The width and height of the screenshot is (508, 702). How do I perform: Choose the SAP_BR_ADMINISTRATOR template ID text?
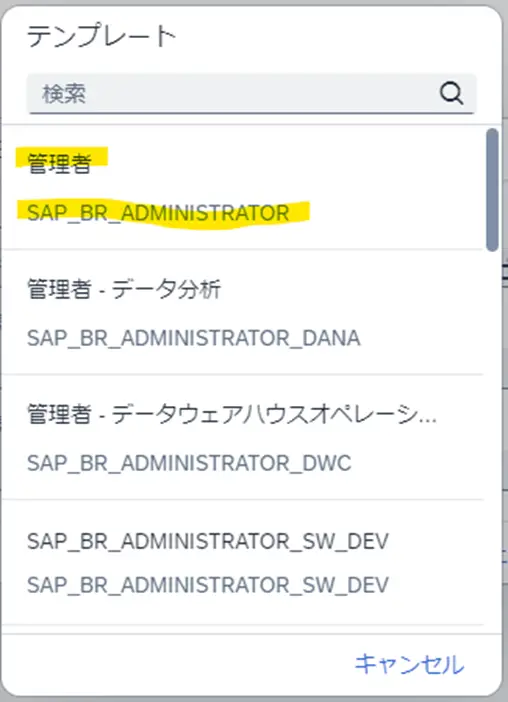(158, 213)
